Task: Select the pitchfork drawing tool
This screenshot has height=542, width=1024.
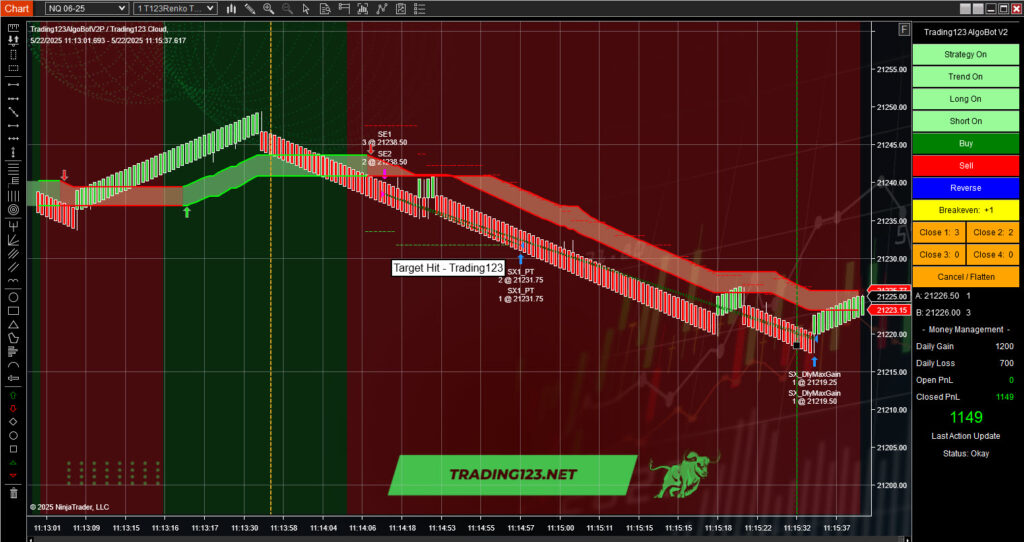Action: click(x=13, y=226)
